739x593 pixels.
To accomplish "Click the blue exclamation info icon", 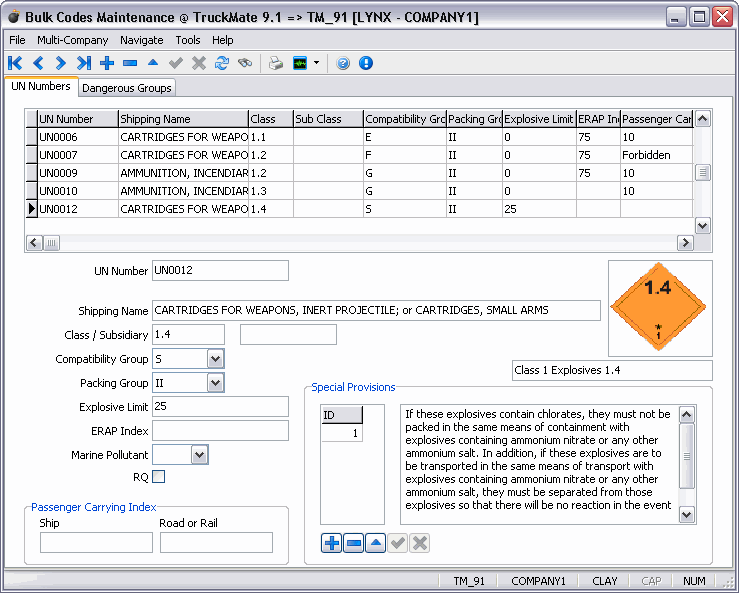I will 366,63.
